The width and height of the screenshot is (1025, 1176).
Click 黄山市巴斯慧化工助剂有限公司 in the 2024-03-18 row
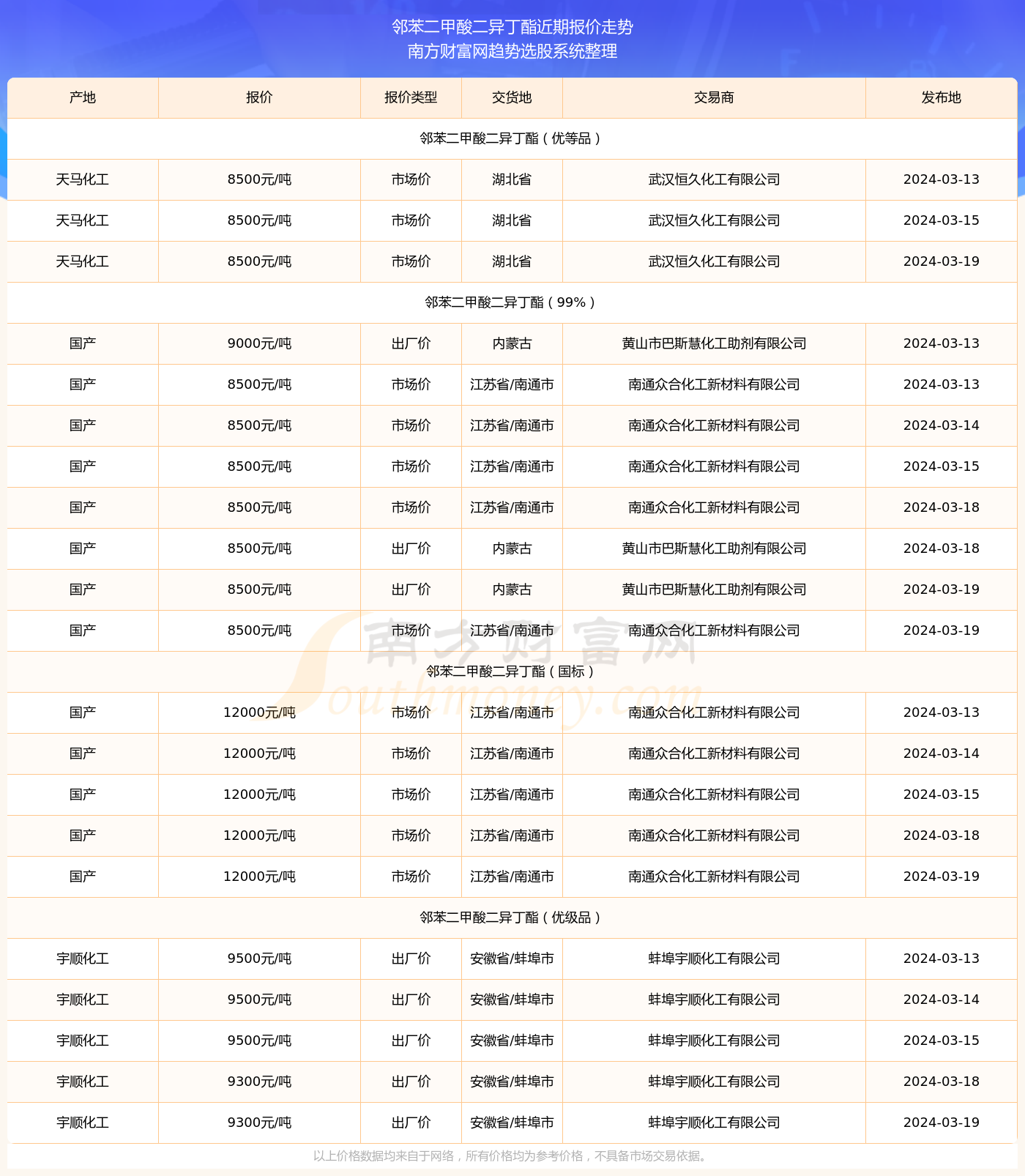[714, 548]
